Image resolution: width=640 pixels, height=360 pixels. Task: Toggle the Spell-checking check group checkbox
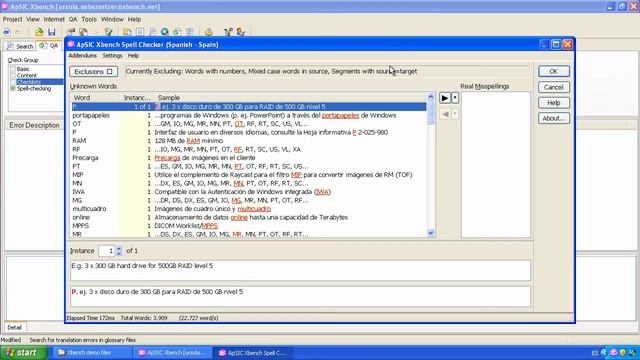coord(13,89)
